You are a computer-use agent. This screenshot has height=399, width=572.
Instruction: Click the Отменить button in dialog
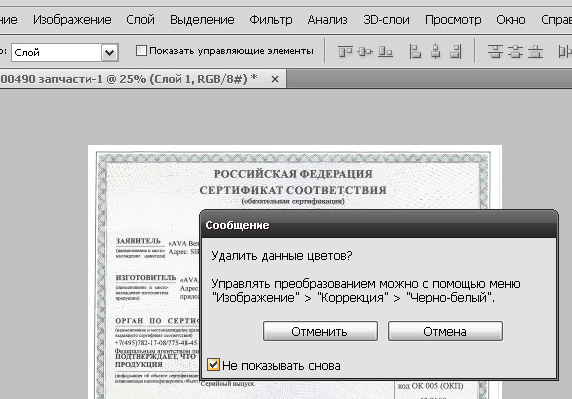pos(320,331)
